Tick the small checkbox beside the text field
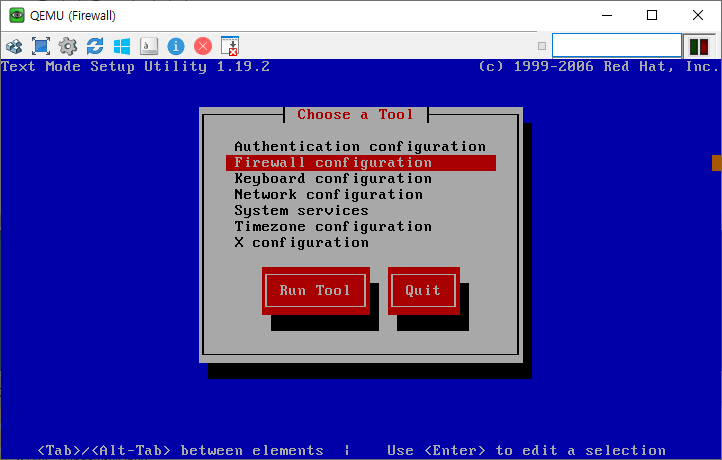This screenshot has height=460, width=722. pyautogui.click(x=542, y=46)
